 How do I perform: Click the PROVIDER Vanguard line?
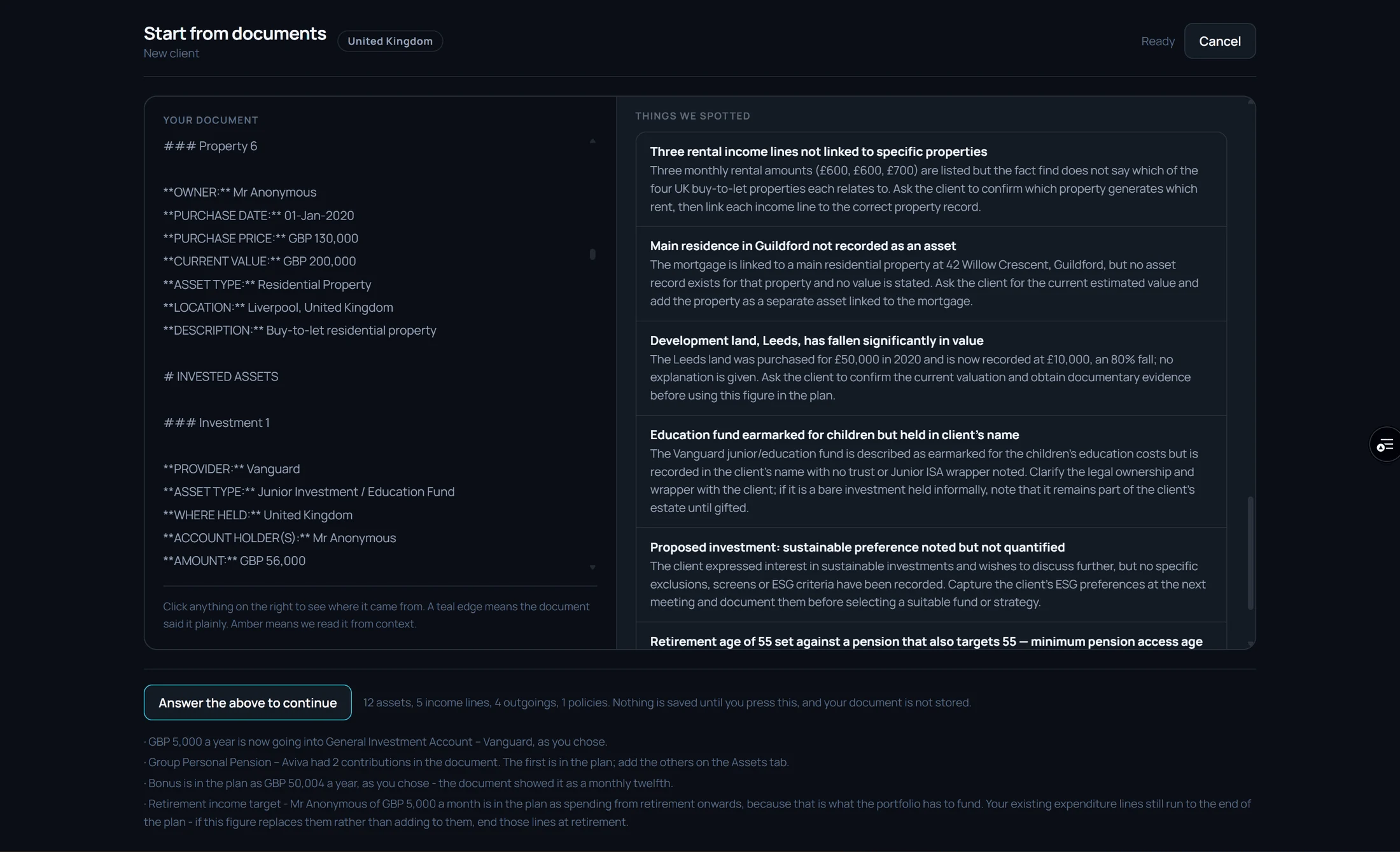click(231, 469)
